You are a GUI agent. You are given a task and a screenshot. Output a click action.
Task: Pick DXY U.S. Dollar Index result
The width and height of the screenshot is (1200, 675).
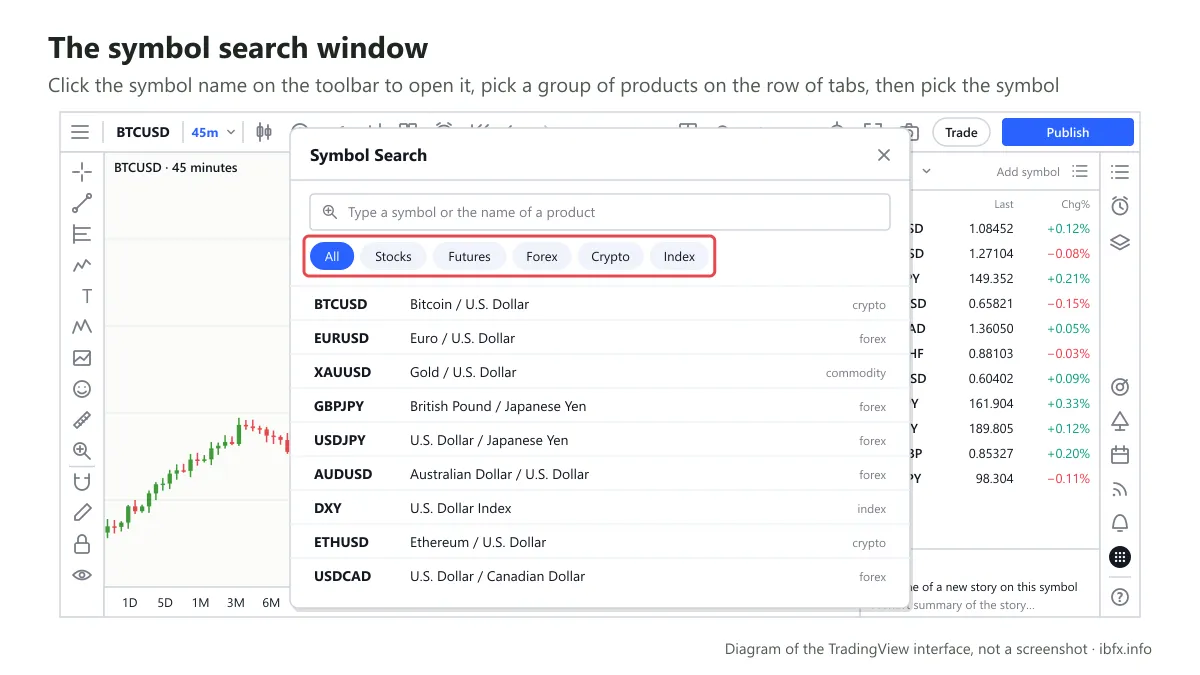pyautogui.click(x=600, y=508)
